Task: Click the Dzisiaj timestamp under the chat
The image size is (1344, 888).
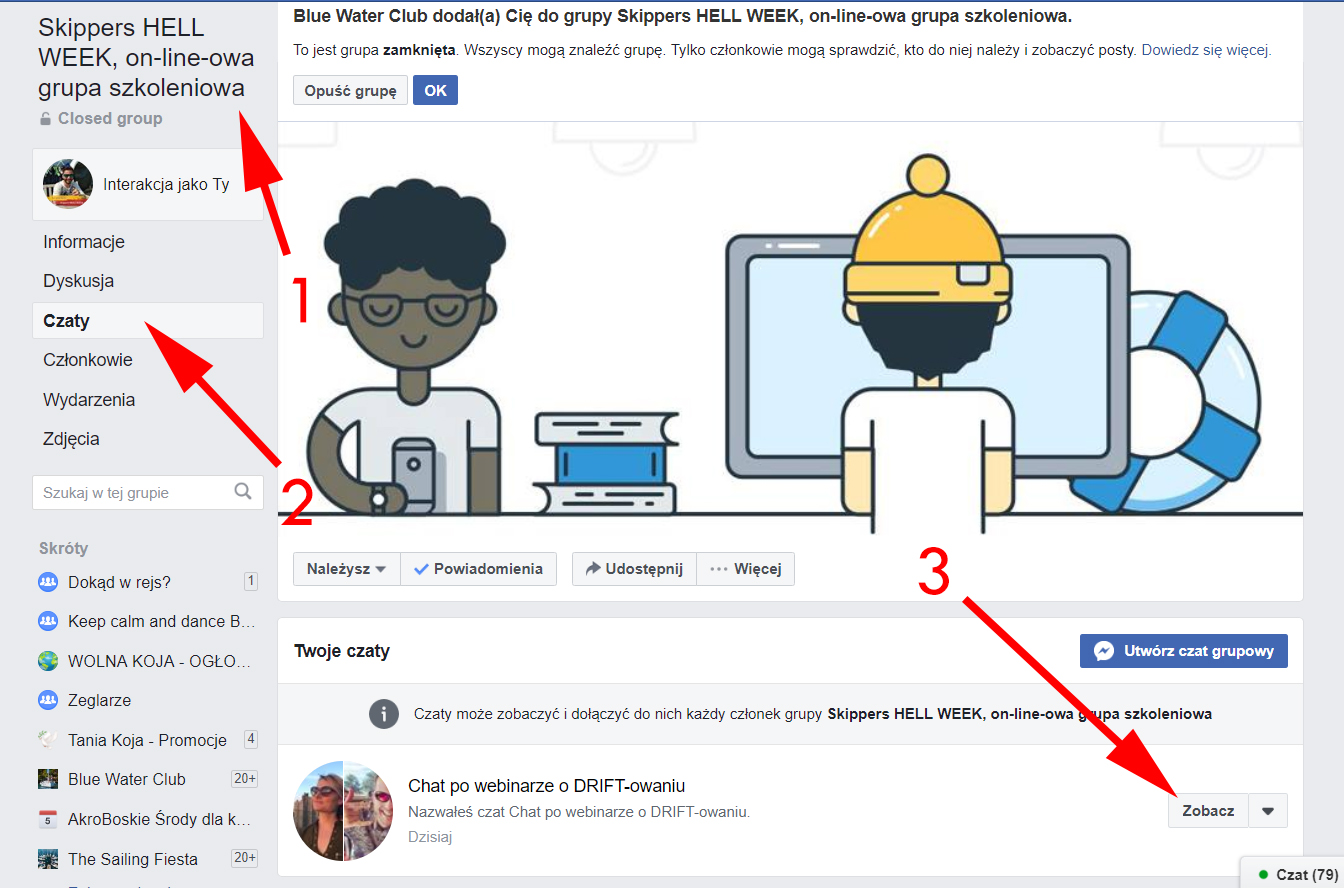Action: (430, 837)
